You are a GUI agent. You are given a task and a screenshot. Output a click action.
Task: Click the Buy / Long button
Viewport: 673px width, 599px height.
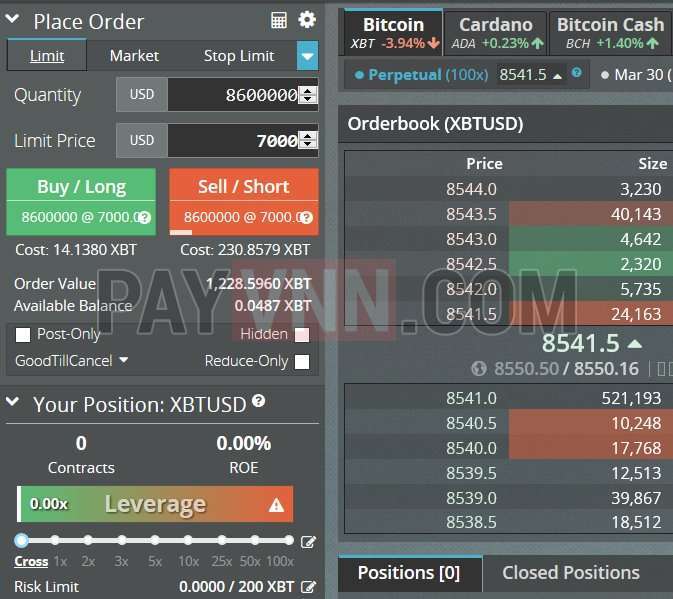[x=81, y=187]
